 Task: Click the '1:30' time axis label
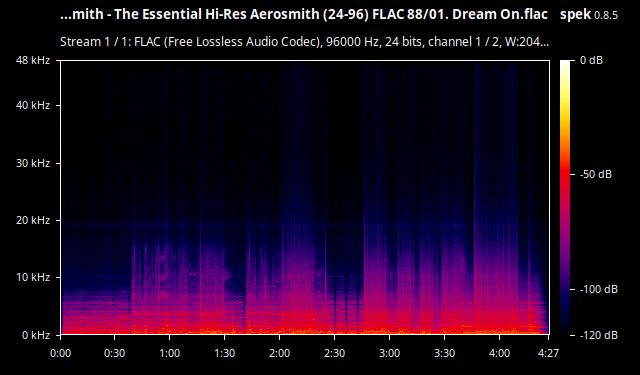224,353
